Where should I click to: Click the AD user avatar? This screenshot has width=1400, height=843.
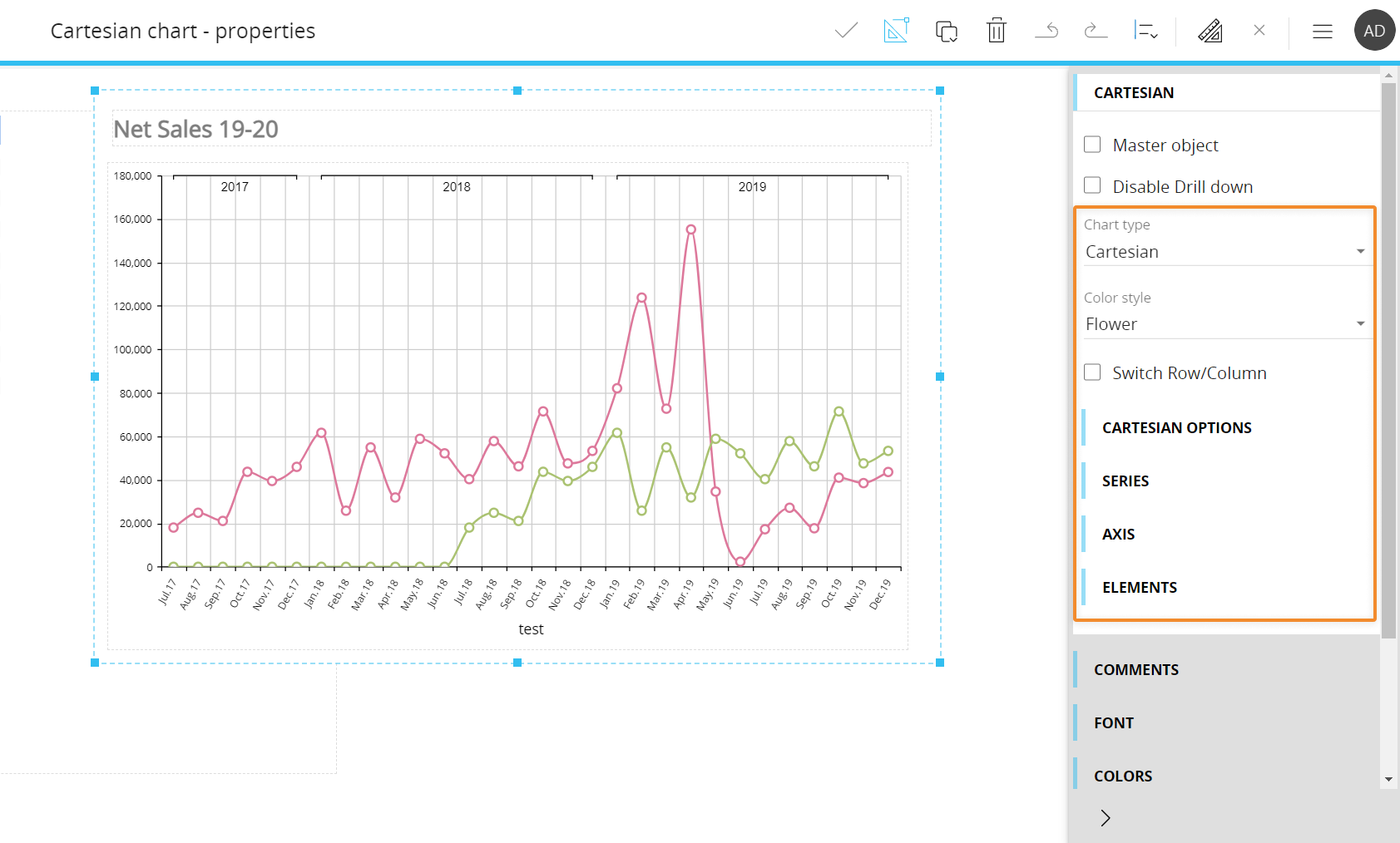click(x=1374, y=31)
